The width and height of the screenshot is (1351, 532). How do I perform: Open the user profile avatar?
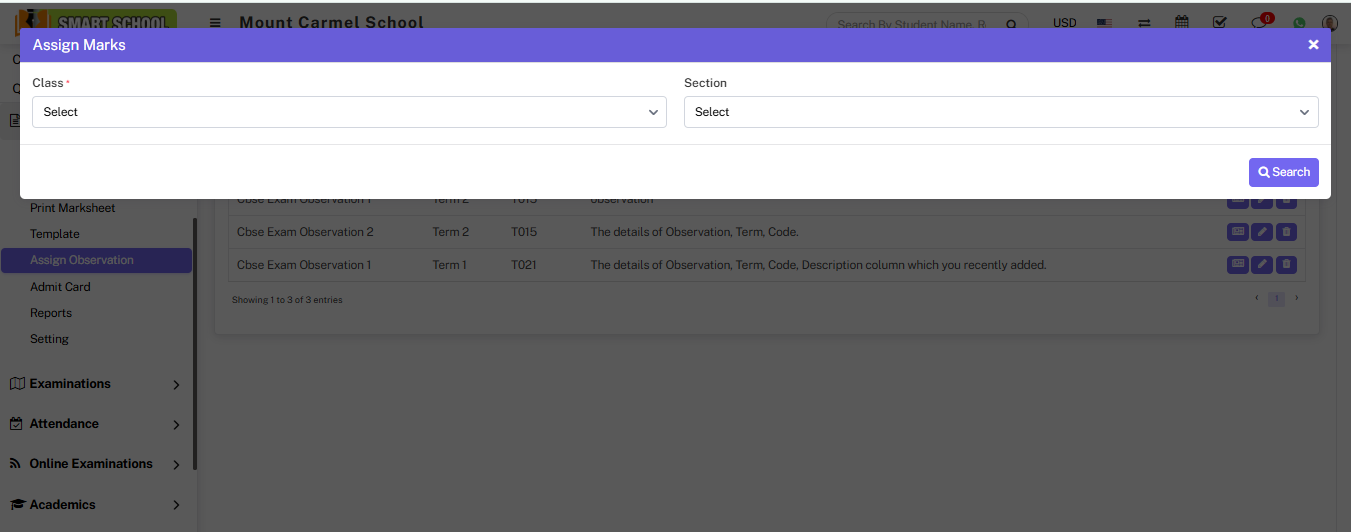tap(1329, 23)
